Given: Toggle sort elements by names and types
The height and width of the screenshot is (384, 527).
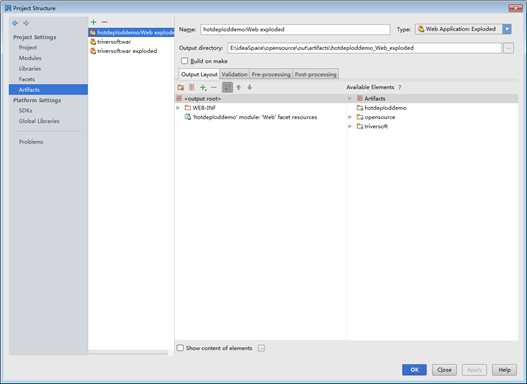Looking at the screenshot, I should coord(228,87).
